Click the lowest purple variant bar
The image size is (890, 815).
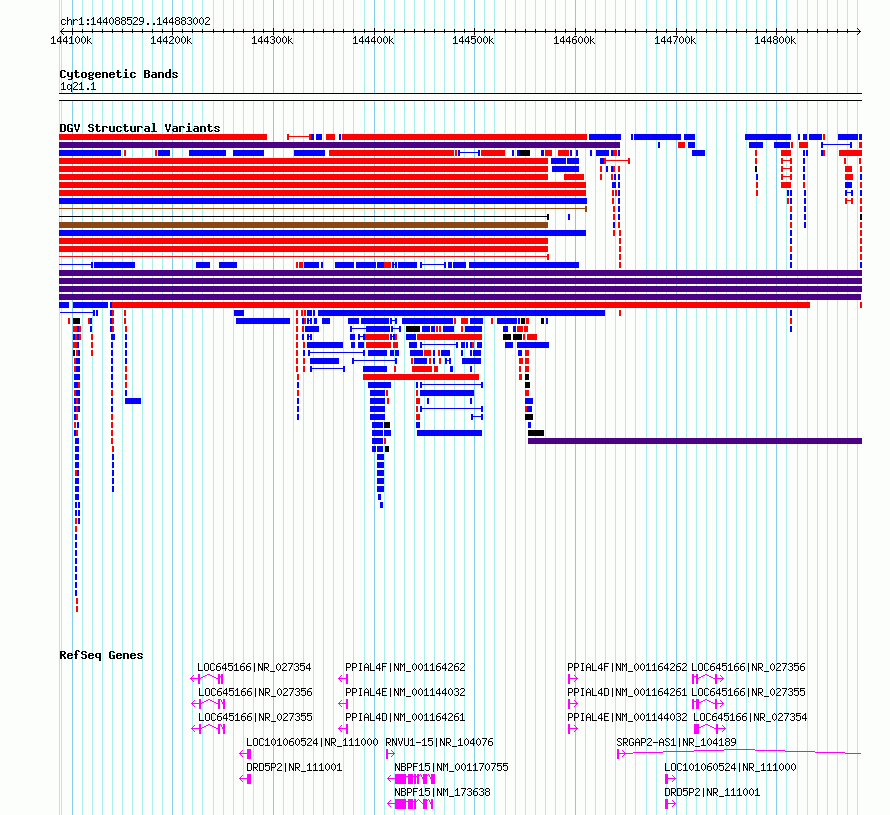695,441
